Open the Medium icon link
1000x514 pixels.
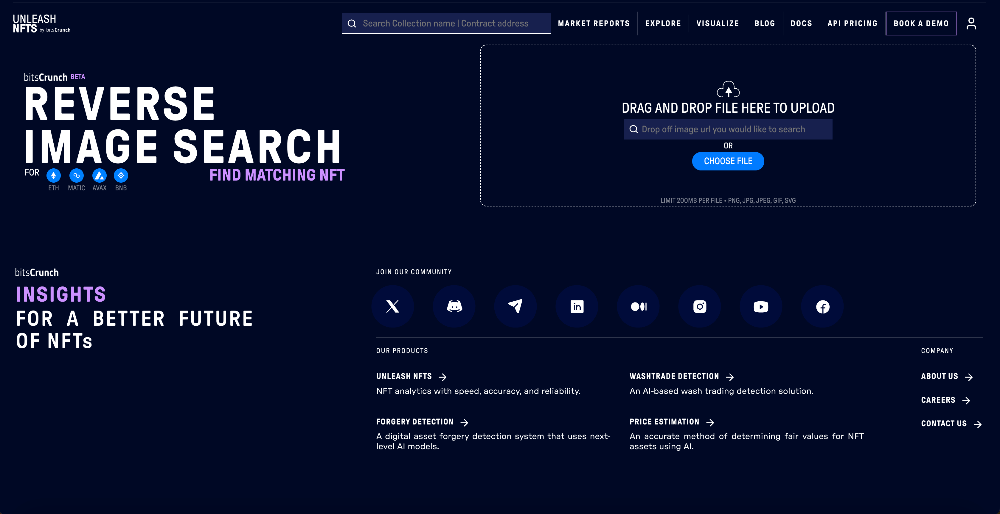click(x=638, y=307)
